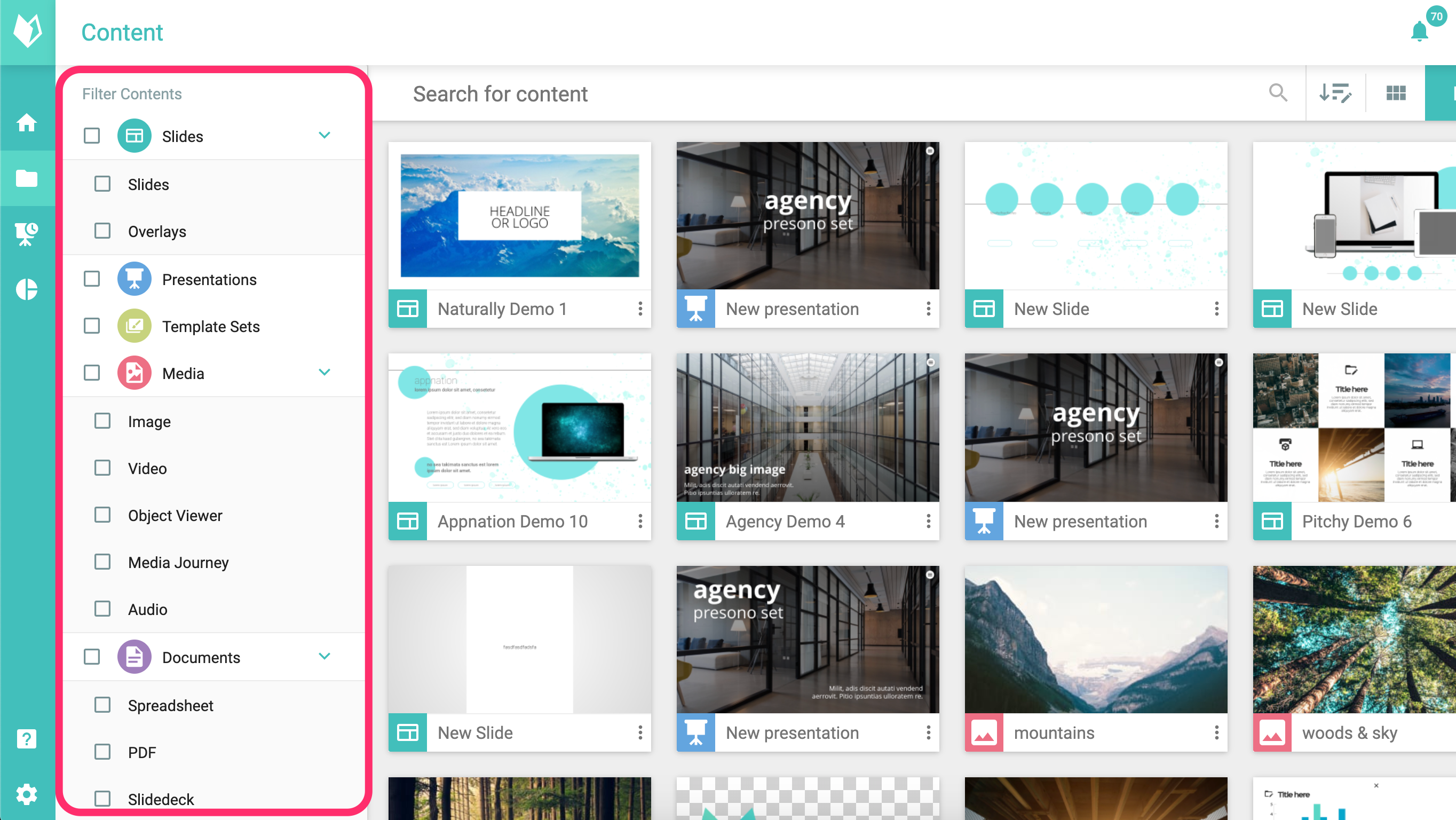Click image type icon on woods & sky
Screen dimensions: 1456x820
click(x=1272, y=733)
